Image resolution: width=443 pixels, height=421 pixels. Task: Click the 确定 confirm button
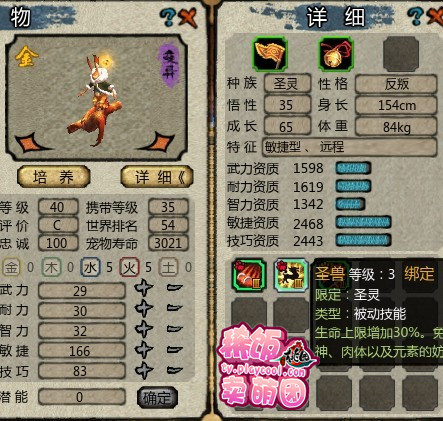(157, 397)
